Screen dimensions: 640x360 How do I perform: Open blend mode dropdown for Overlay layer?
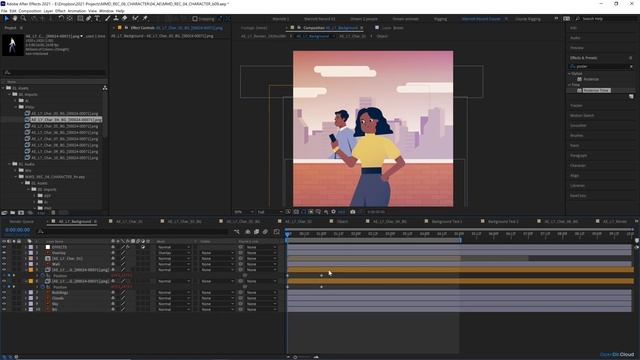[174, 253]
